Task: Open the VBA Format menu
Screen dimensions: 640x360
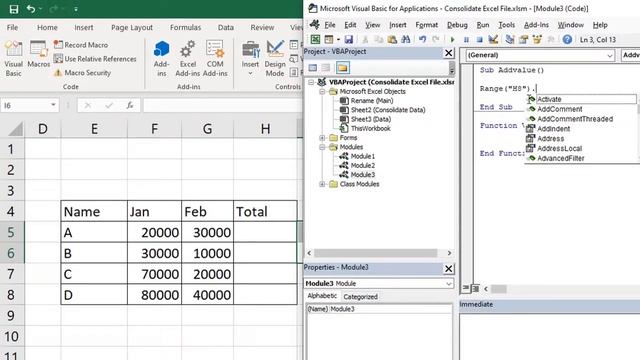Action: pos(427,25)
